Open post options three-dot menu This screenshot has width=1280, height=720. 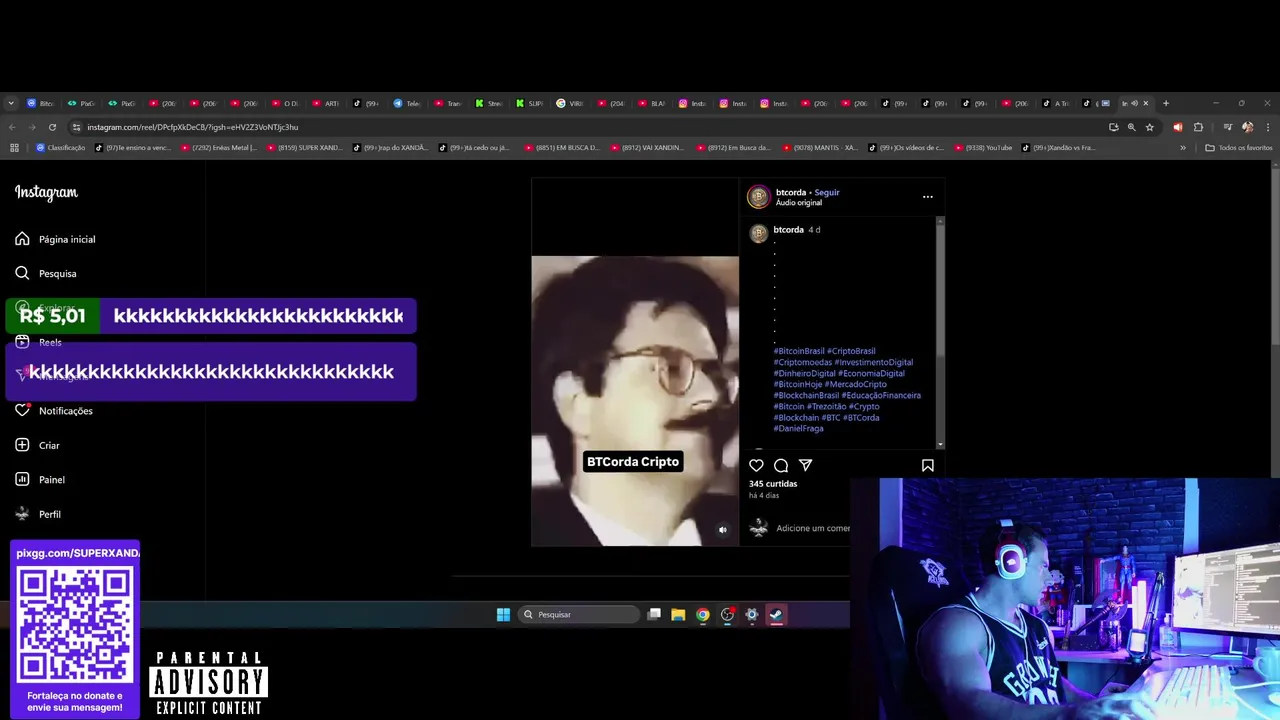[927, 197]
